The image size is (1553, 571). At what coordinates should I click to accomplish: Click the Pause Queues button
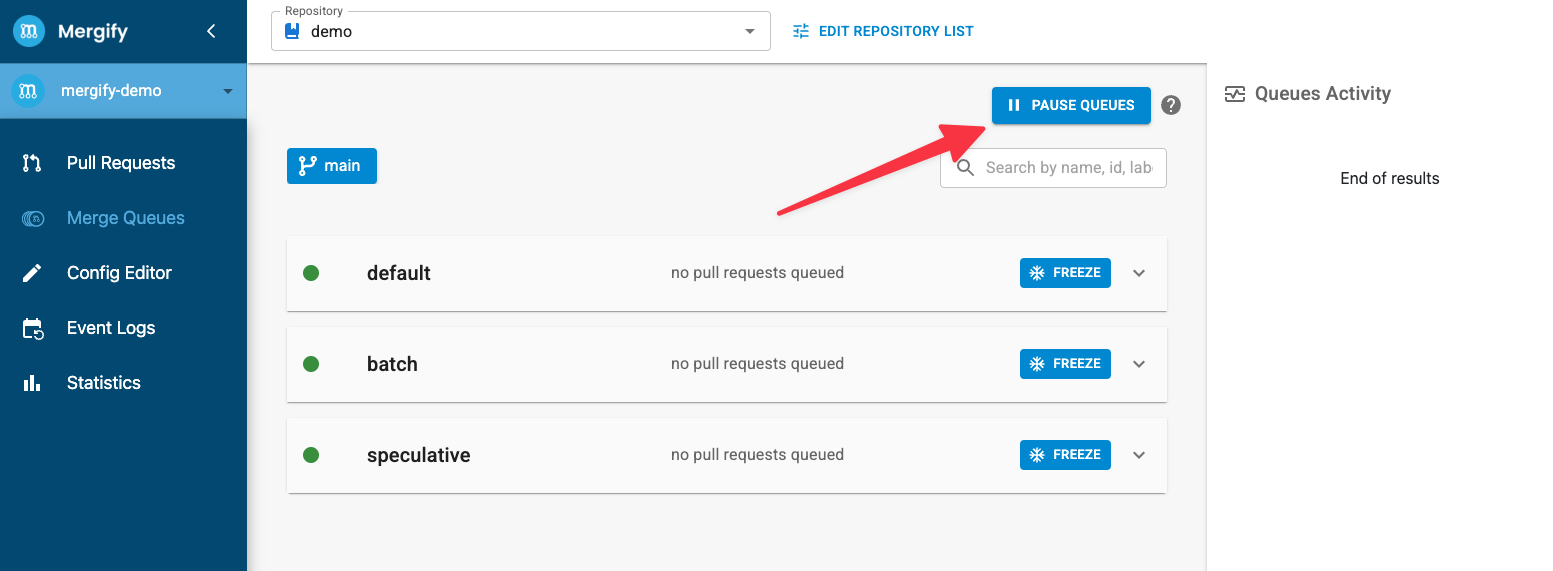1071,105
